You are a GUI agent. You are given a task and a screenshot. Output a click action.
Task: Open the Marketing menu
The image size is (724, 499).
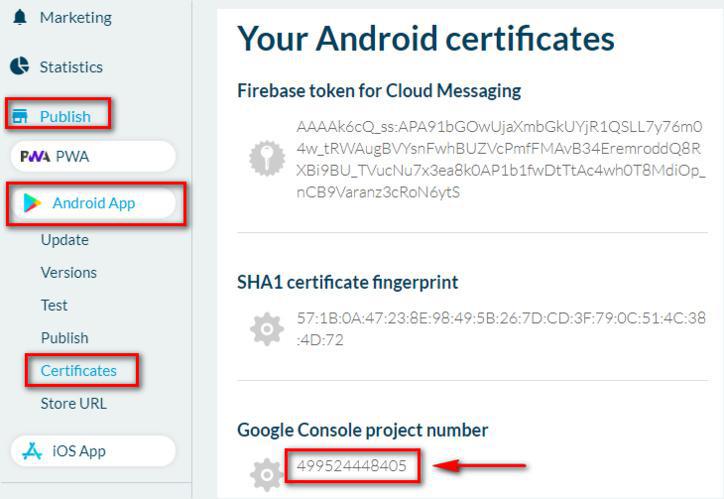point(75,17)
